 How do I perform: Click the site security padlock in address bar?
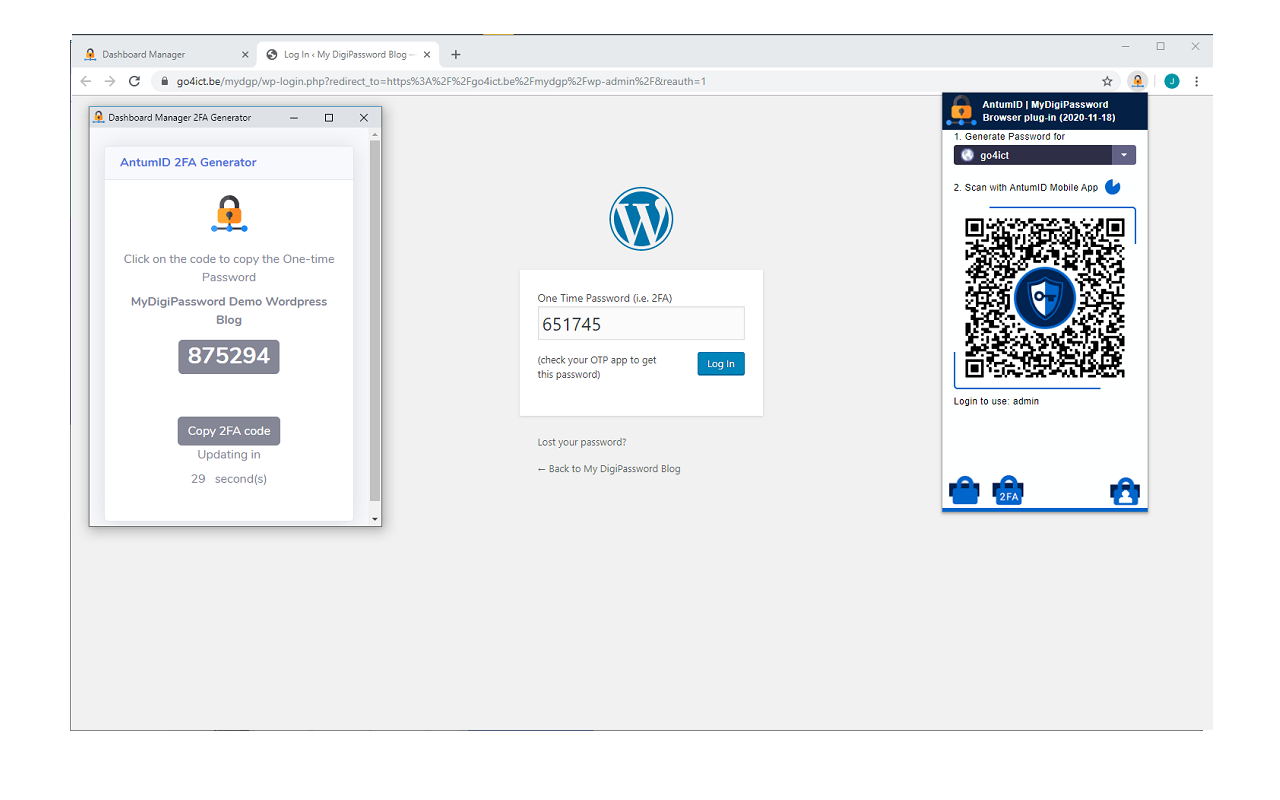(164, 81)
